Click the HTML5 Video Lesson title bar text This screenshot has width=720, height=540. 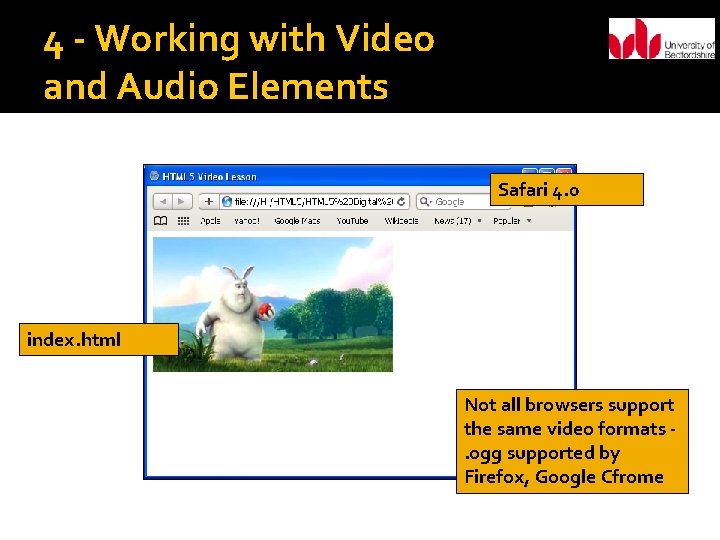tap(209, 177)
